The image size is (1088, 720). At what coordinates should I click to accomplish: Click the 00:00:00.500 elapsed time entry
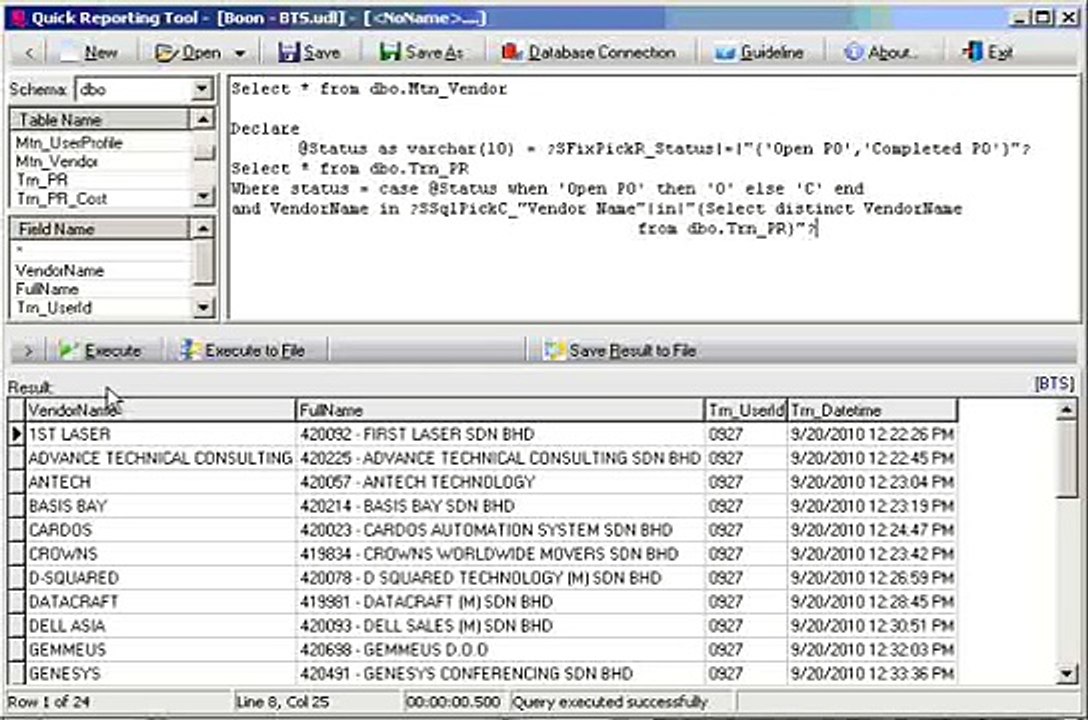[x=452, y=702]
